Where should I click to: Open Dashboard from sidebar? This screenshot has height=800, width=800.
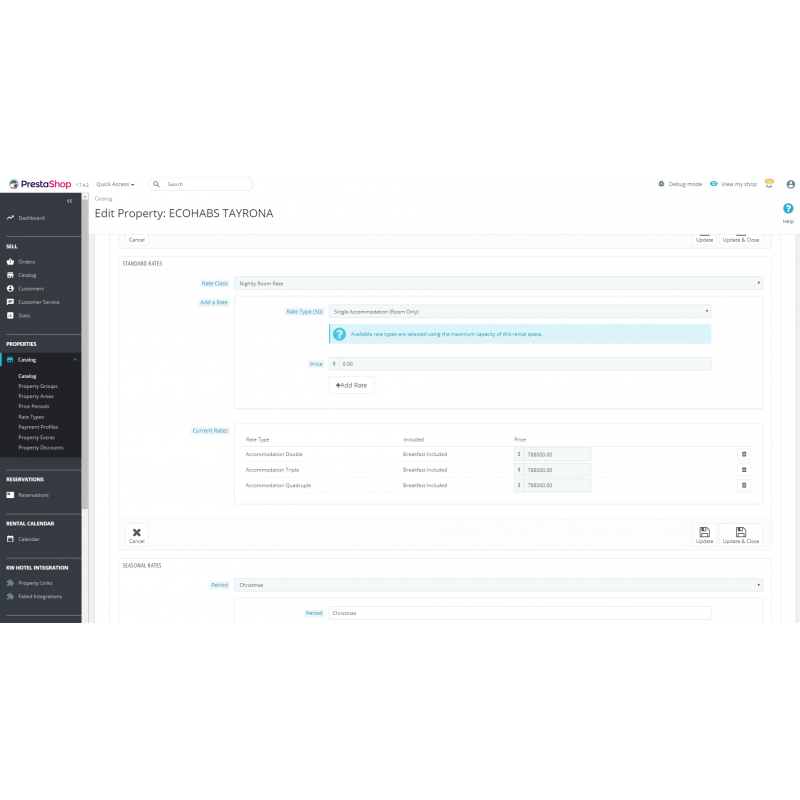pos(31,218)
